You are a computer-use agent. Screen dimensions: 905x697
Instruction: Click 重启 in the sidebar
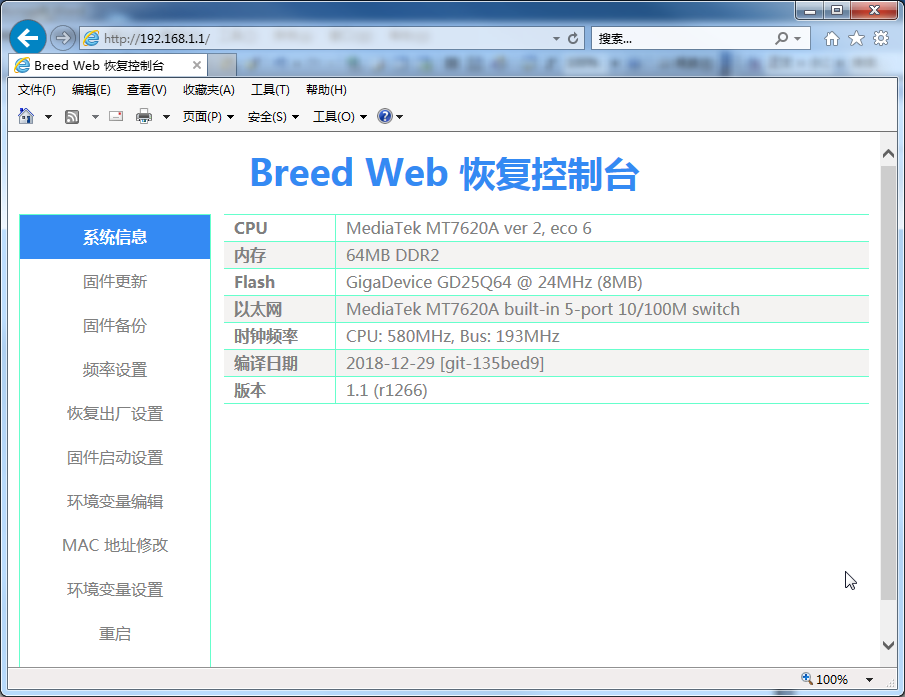115,634
